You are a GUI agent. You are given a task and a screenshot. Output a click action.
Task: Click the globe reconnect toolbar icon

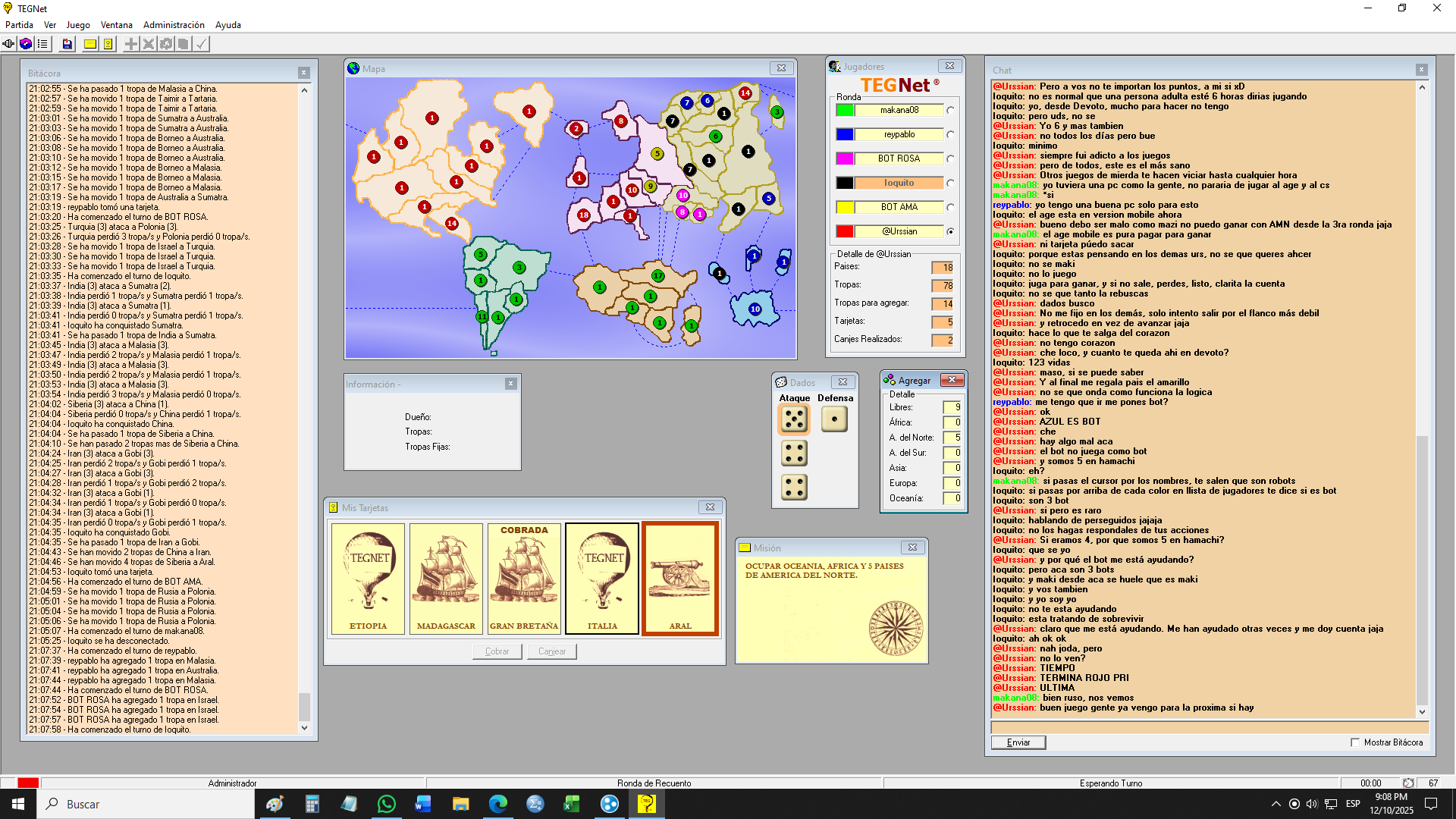pyautogui.click(x=26, y=44)
